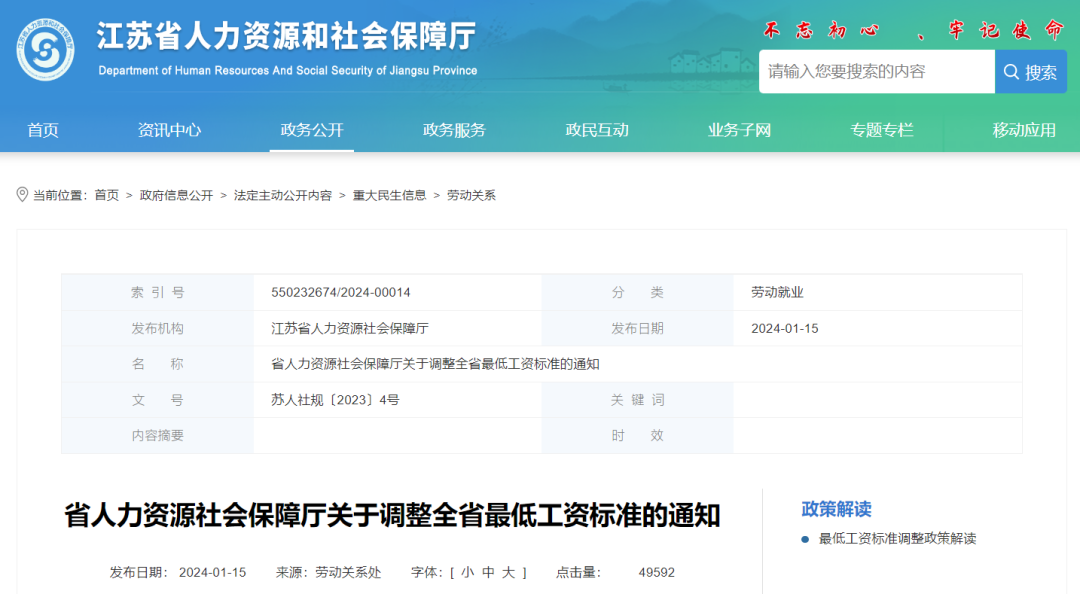
Task: Set font size to 大 (large)
Action: coord(509,573)
